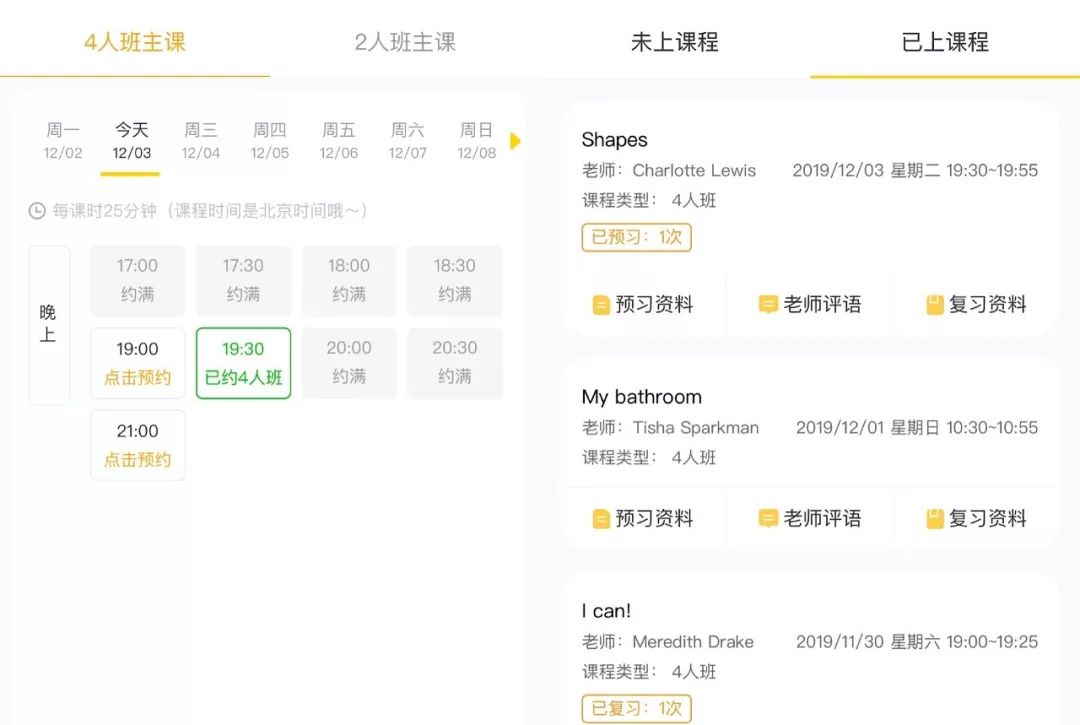The height and width of the screenshot is (725, 1080).
Task: Select the booked green 19:30 class slot
Action: pyautogui.click(x=243, y=362)
